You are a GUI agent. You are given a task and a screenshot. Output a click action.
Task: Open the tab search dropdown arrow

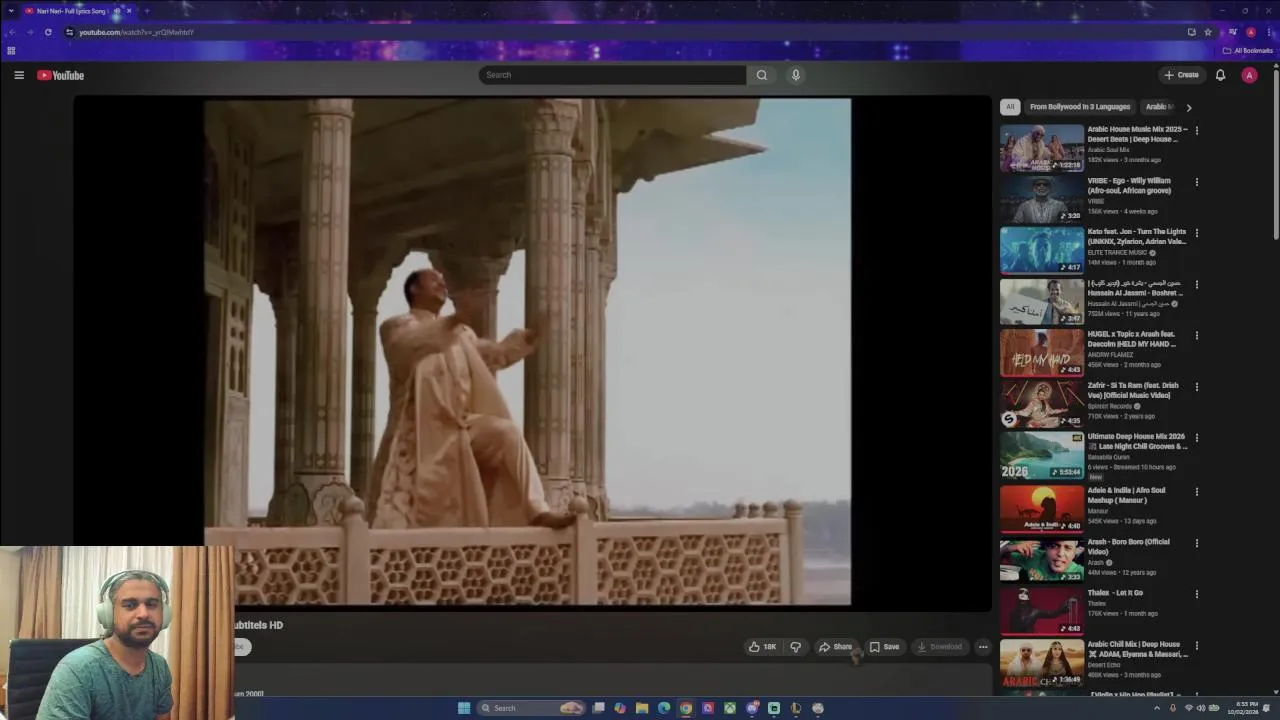(x=11, y=11)
